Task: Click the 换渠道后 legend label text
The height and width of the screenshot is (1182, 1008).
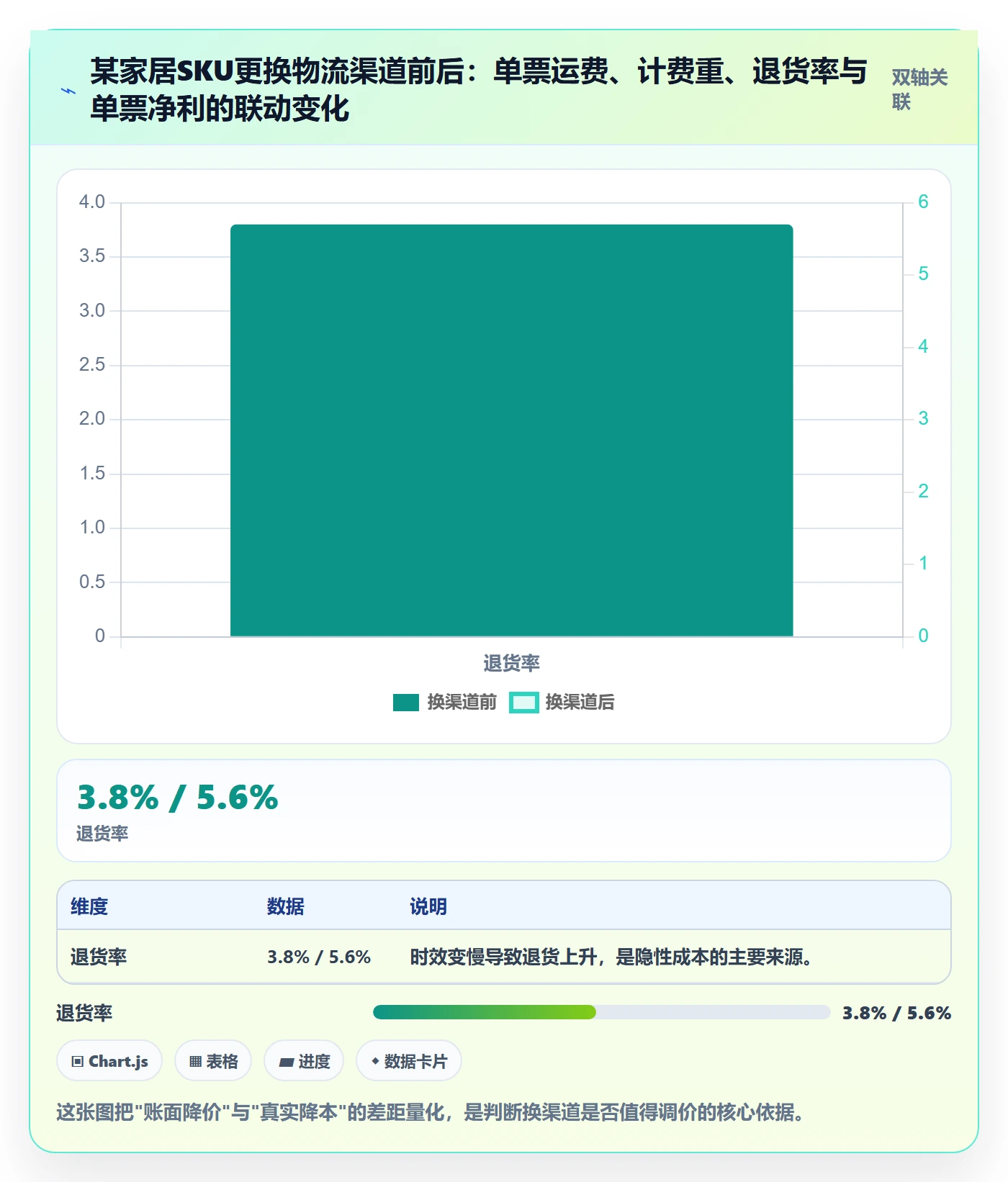Action: point(580,702)
